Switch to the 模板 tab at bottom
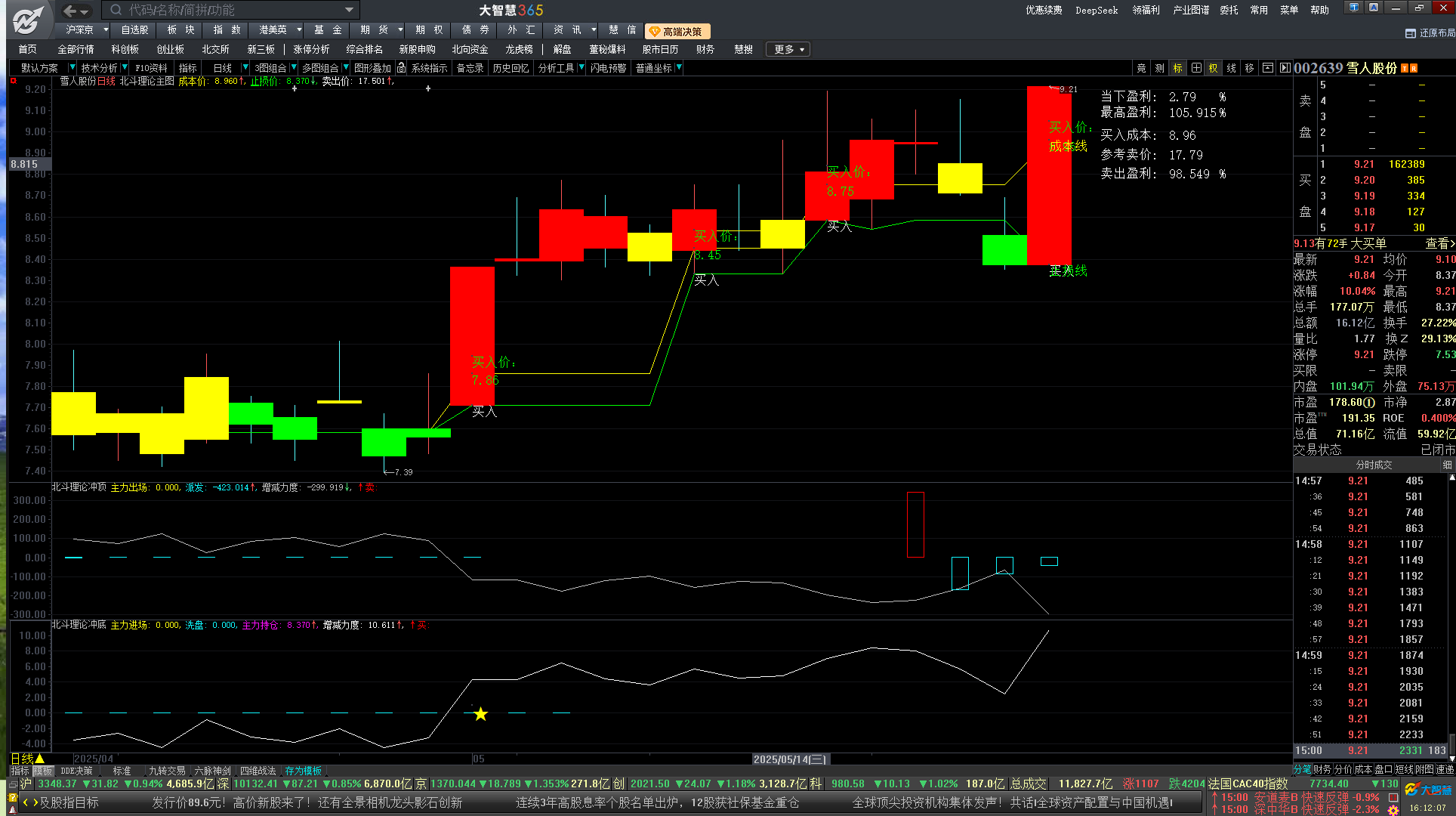The width and height of the screenshot is (1456, 816). click(43, 771)
